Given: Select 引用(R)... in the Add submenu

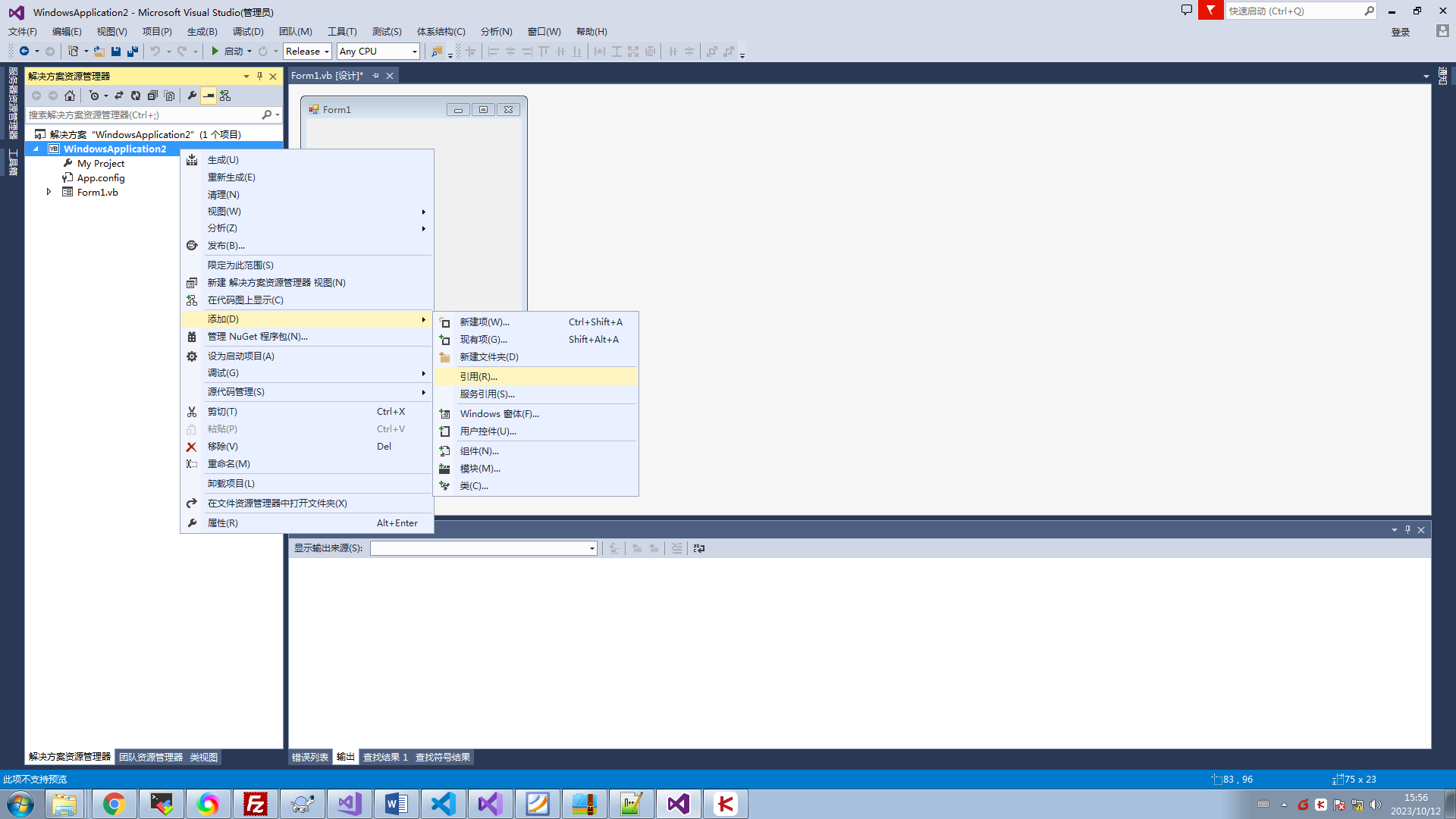Looking at the screenshot, I should click(x=479, y=377).
